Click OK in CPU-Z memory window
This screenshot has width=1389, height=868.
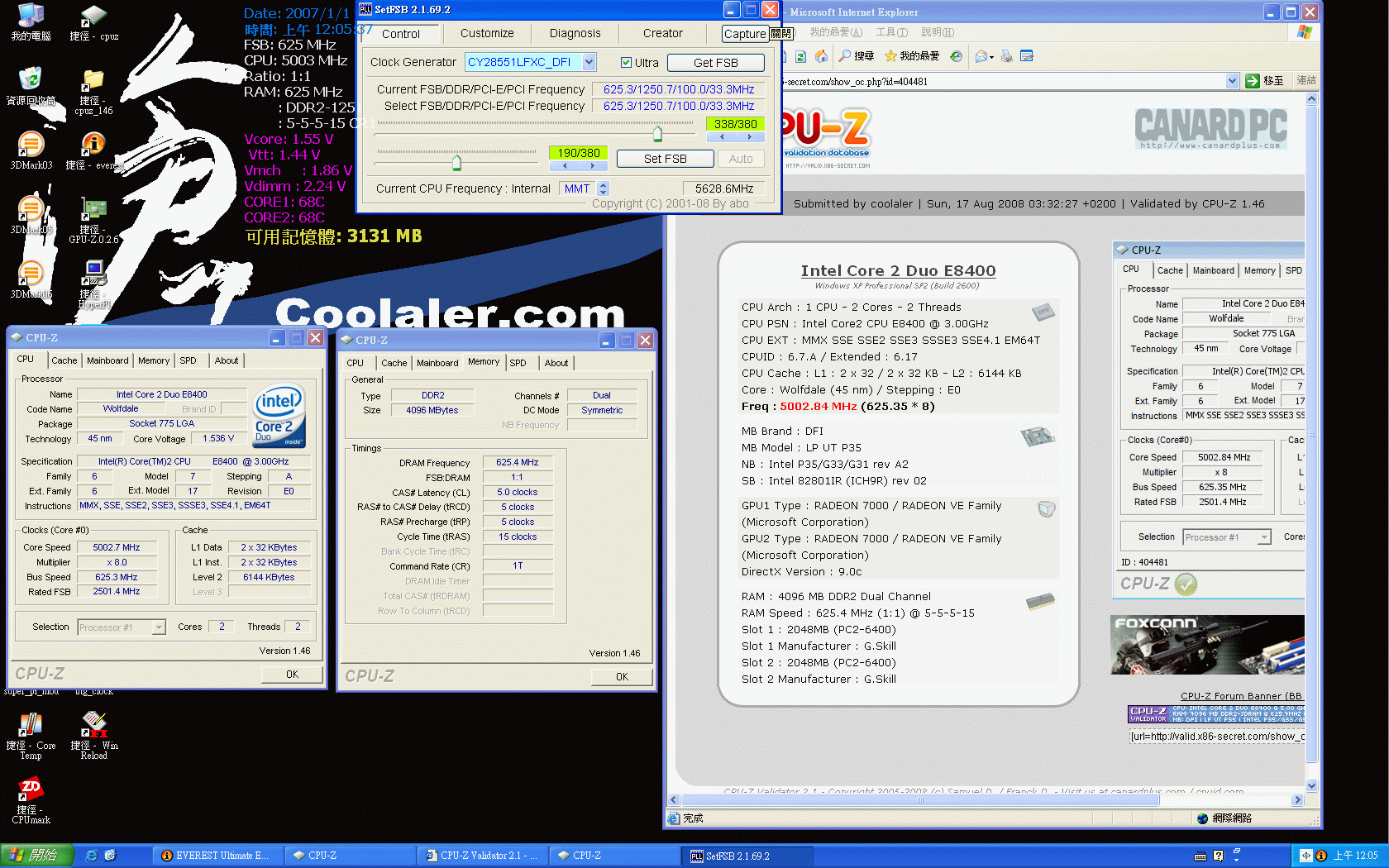(x=622, y=677)
